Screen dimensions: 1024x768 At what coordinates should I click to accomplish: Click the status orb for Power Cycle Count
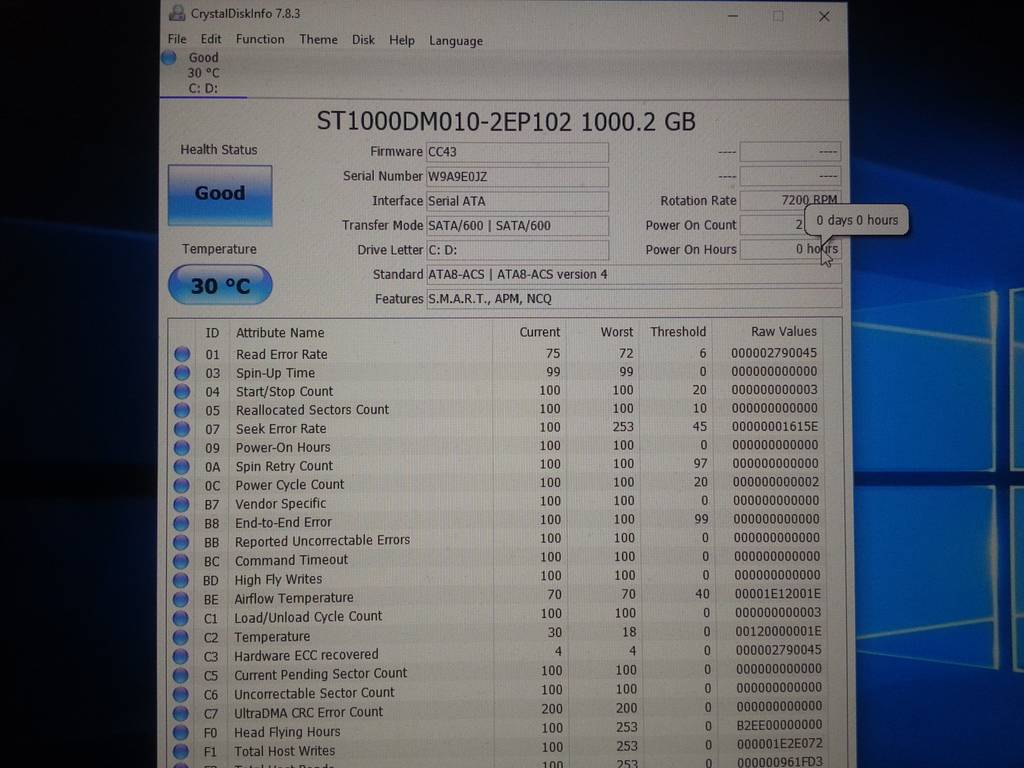[x=182, y=486]
